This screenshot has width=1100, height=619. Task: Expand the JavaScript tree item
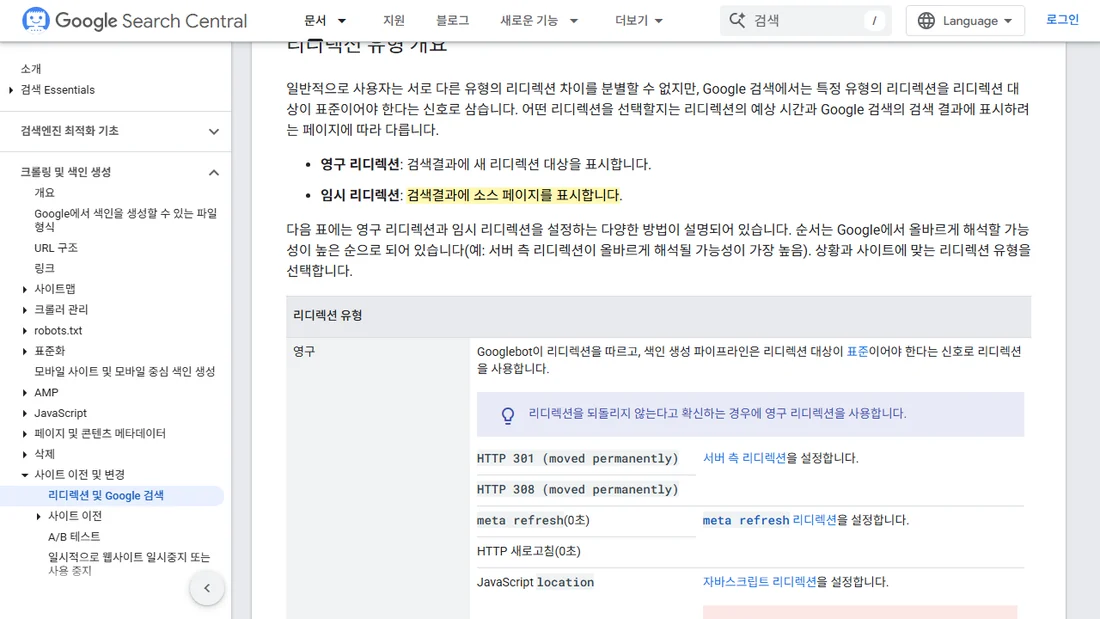tap(25, 413)
